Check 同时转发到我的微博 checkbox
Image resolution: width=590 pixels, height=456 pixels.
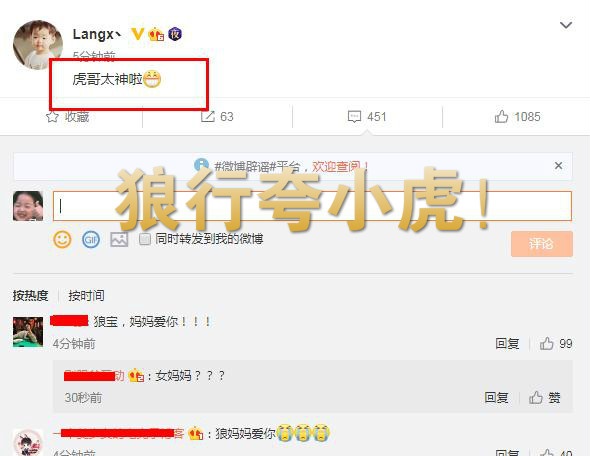click(x=145, y=239)
